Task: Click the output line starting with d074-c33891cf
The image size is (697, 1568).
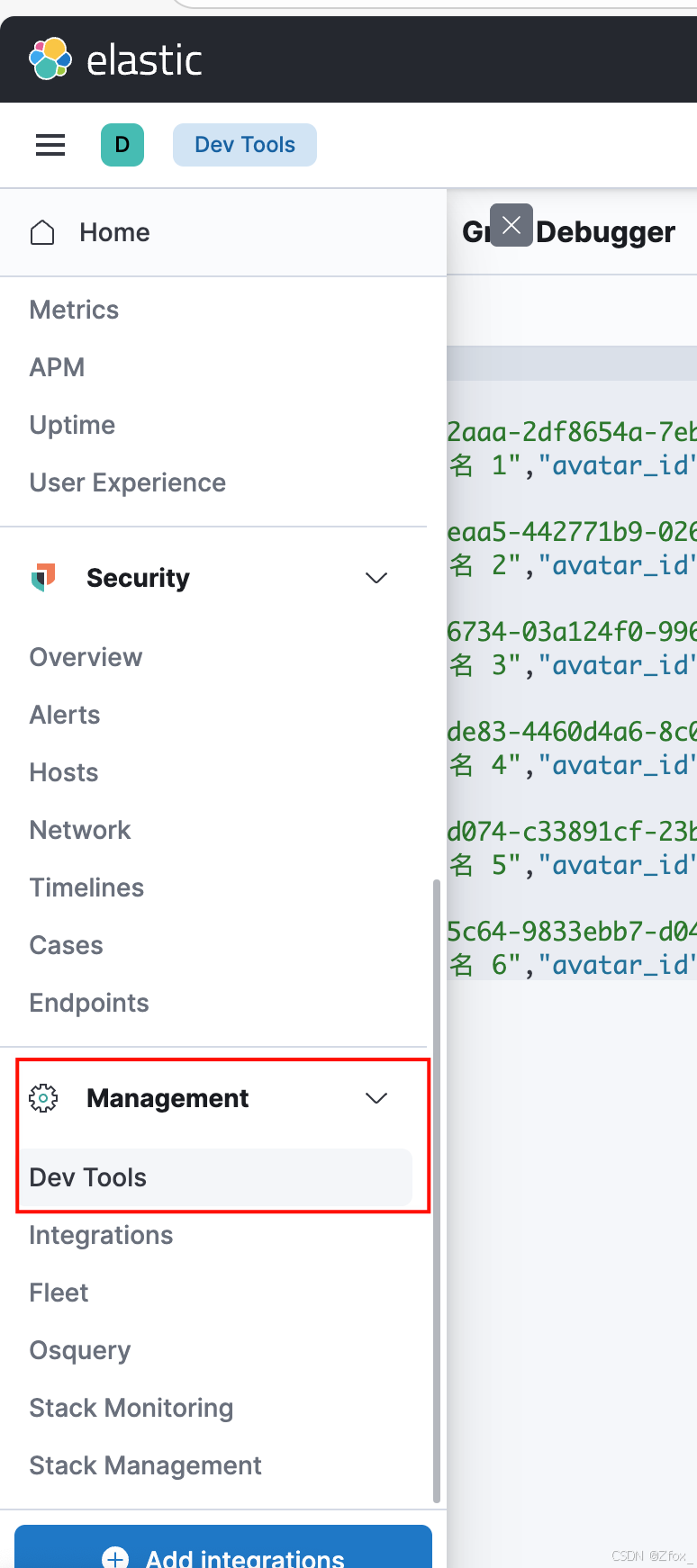Action: pos(572,832)
